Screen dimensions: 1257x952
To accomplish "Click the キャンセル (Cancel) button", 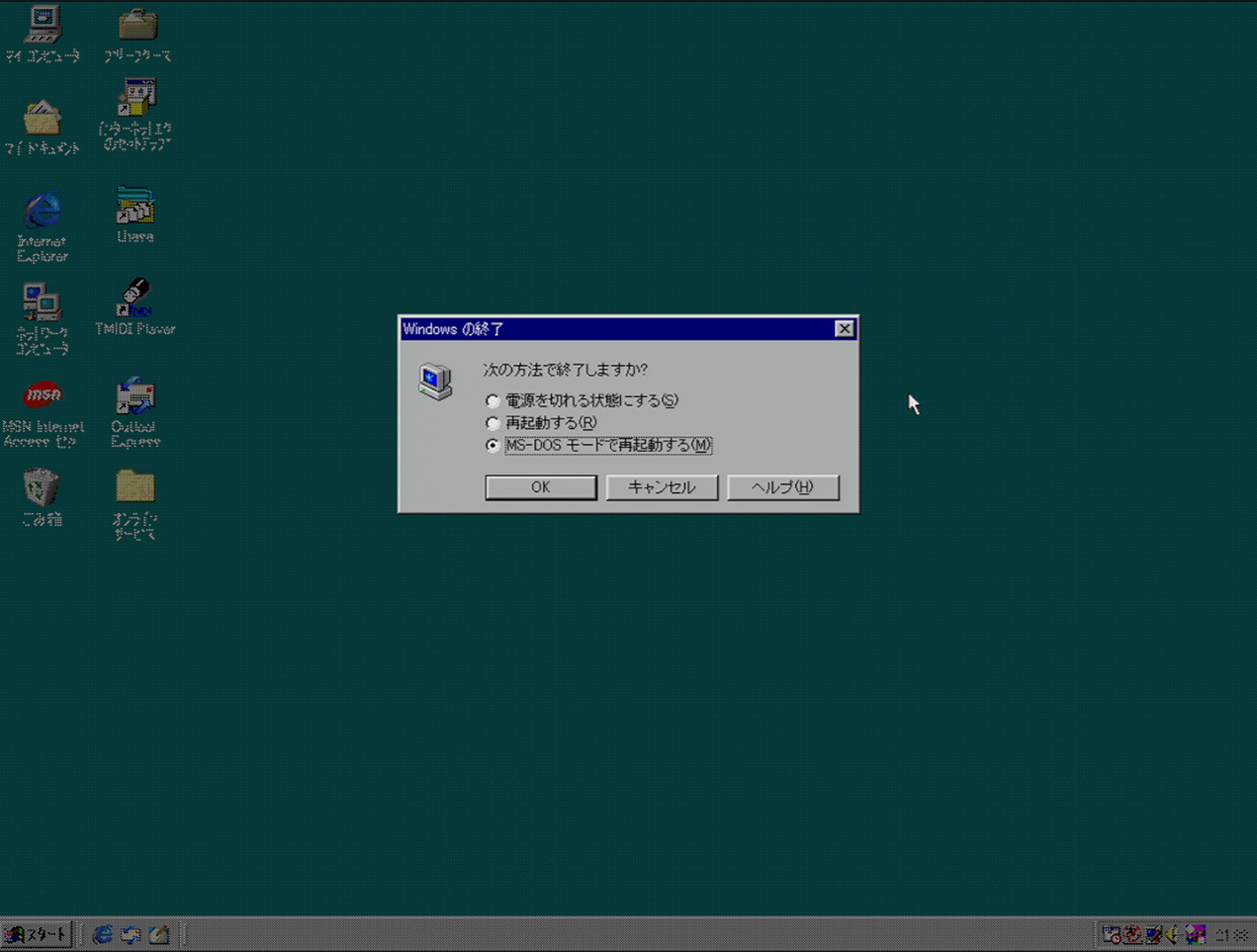I will click(662, 487).
